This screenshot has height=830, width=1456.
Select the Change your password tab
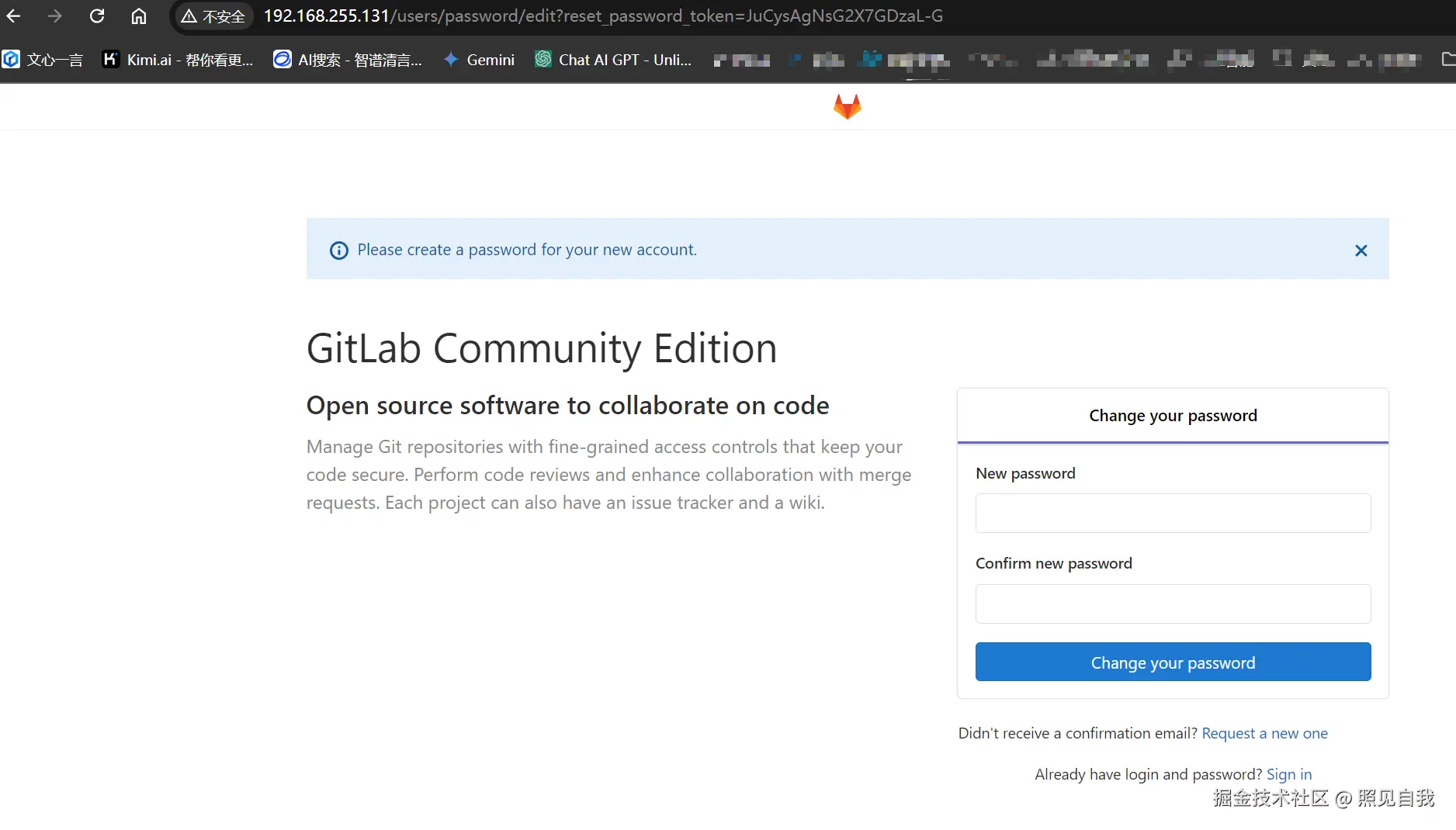(1173, 416)
